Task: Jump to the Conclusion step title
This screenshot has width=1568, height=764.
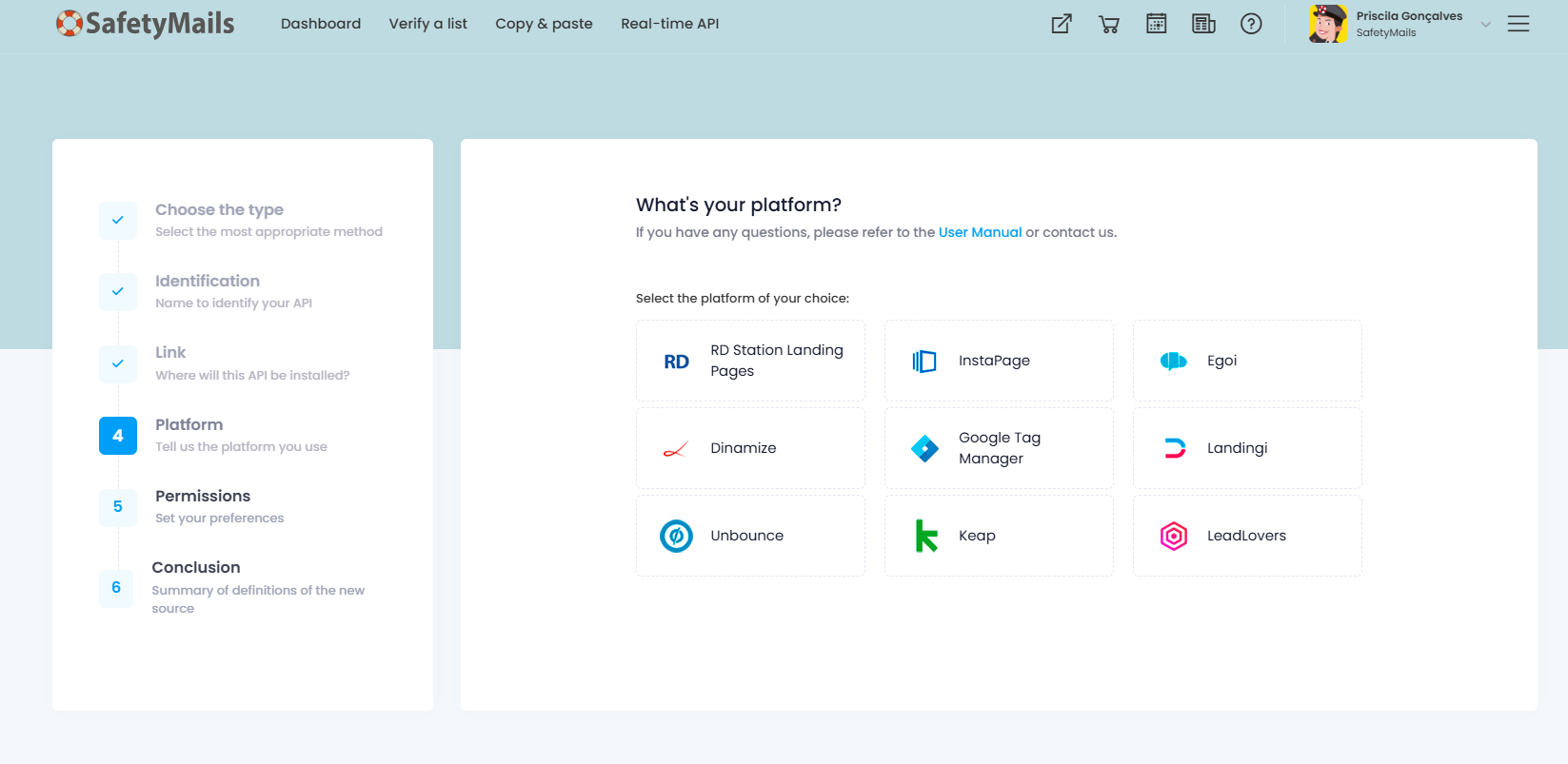Action: pyautogui.click(x=196, y=567)
